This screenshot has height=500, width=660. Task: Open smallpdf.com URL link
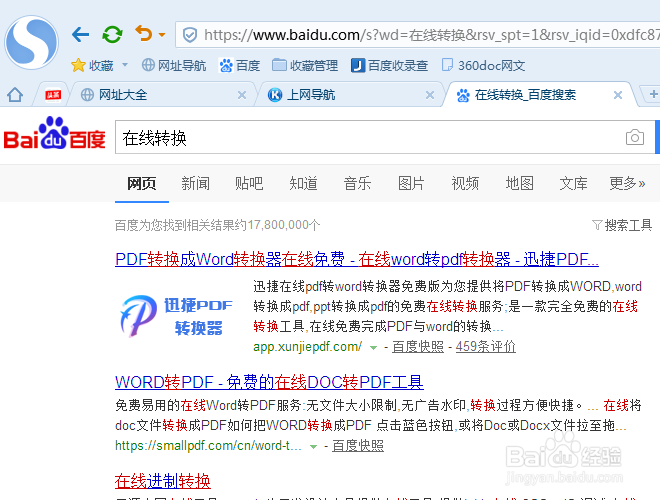pyautogui.click(x=208, y=445)
